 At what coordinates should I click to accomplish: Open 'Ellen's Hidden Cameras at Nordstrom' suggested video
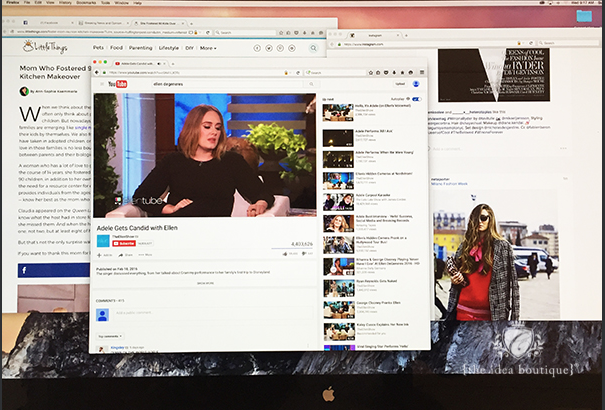(372, 180)
